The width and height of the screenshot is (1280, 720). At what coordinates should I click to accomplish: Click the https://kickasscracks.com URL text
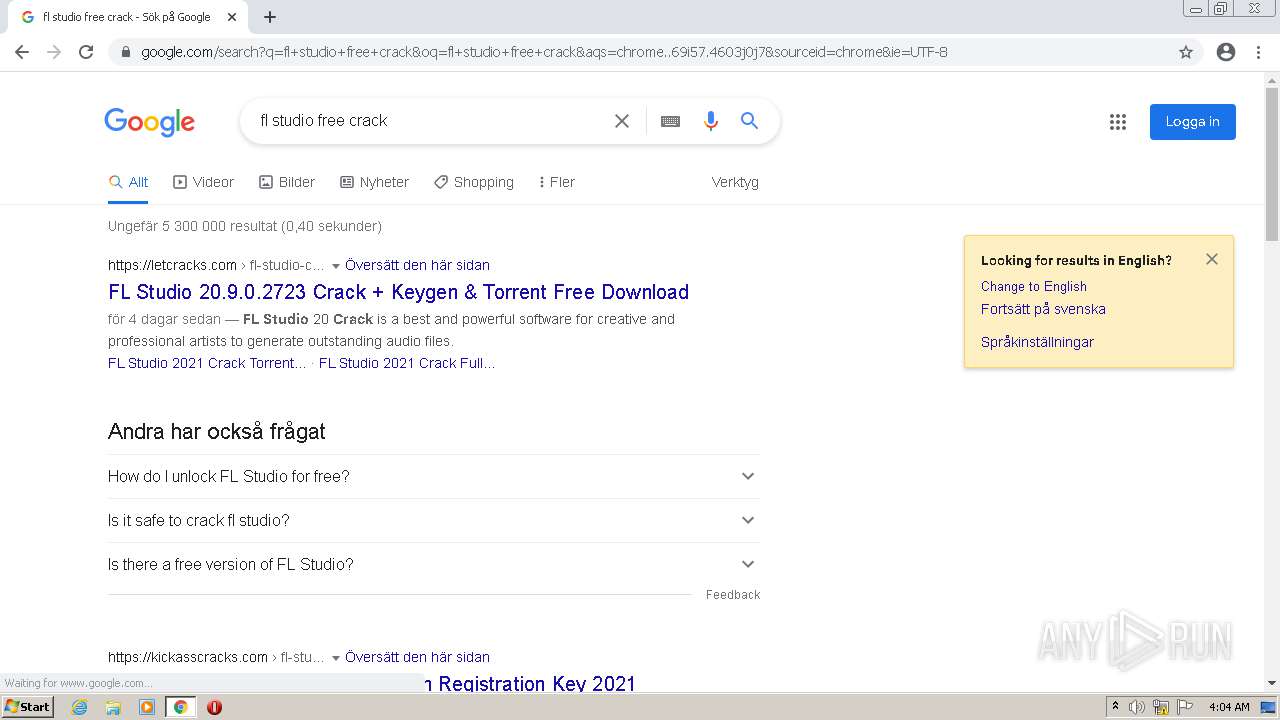(188, 657)
